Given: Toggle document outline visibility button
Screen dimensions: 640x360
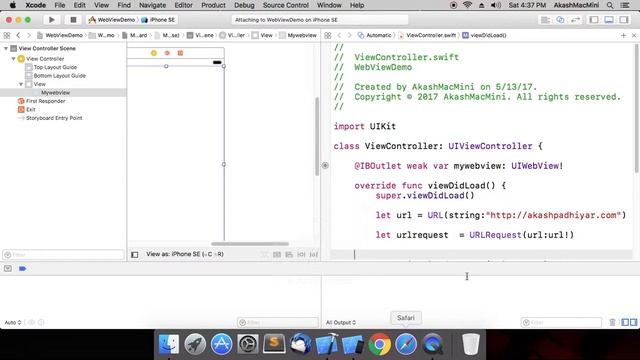Looking at the screenshot, I should pyautogui.click(x=135, y=254).
